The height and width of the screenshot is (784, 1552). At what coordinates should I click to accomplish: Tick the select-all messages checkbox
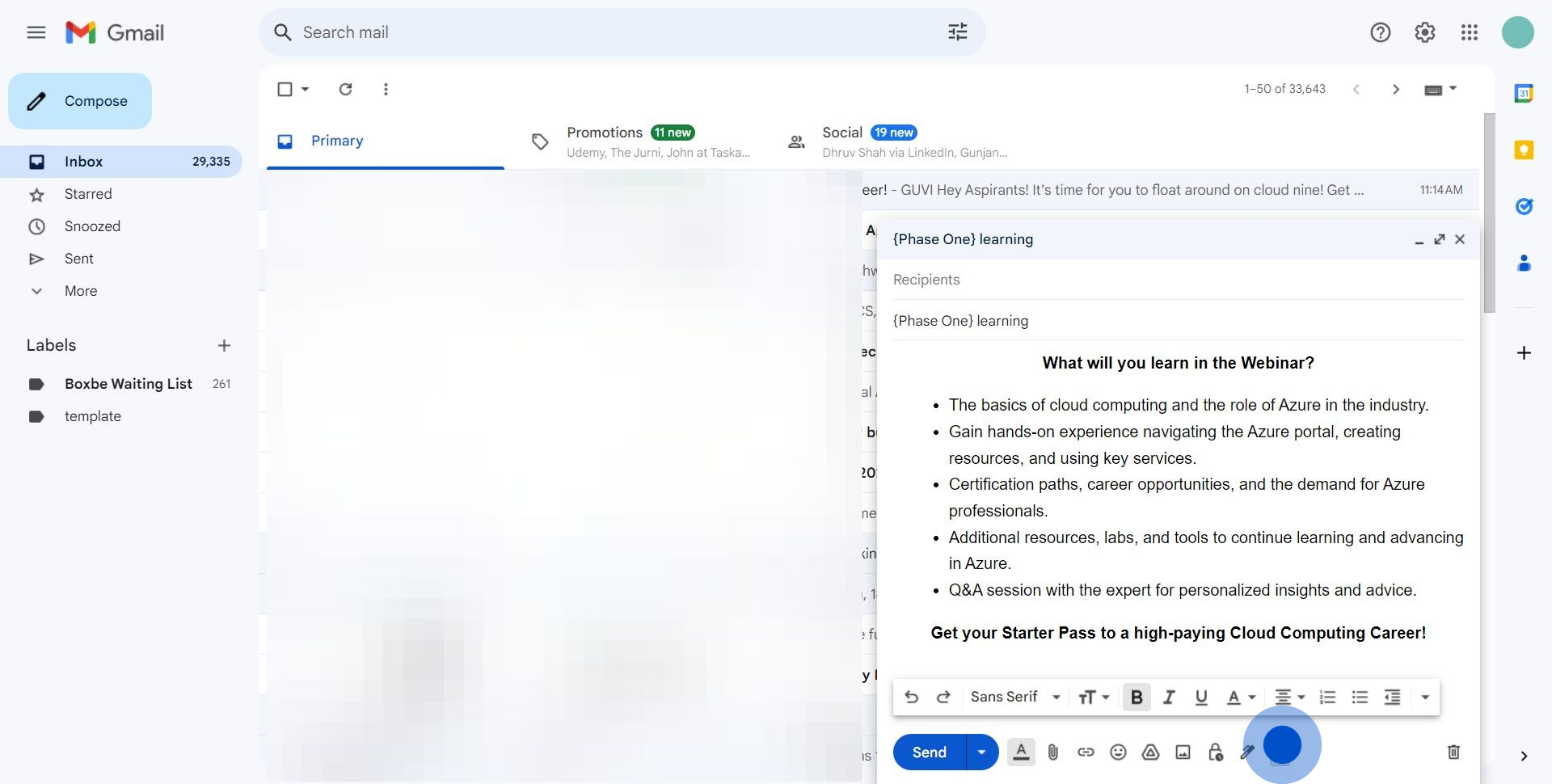point(285,89)
